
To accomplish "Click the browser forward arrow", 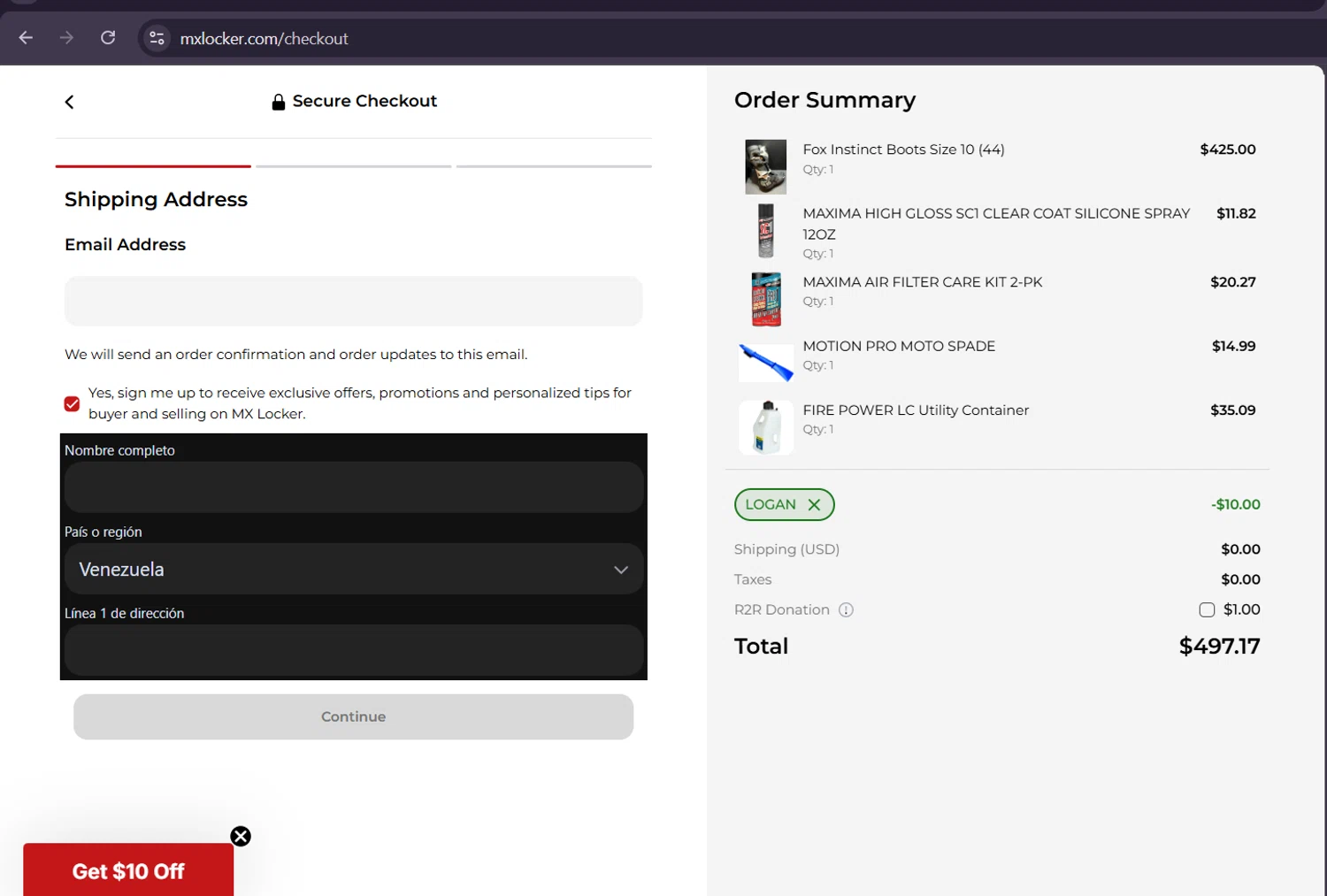I will pyautogui.click(x=66, y=38).
